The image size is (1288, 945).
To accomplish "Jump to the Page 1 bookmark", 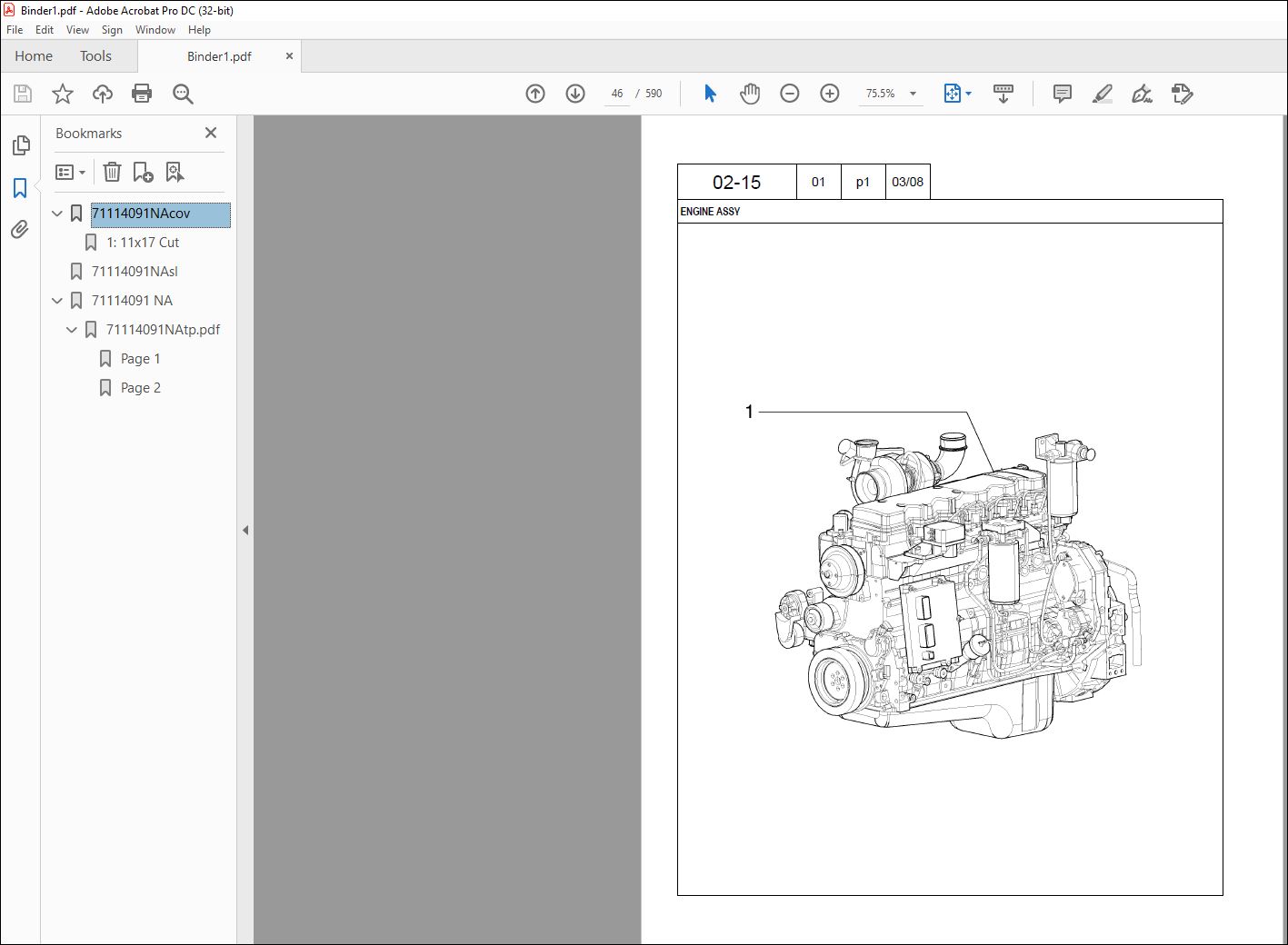I will (140, 359).
